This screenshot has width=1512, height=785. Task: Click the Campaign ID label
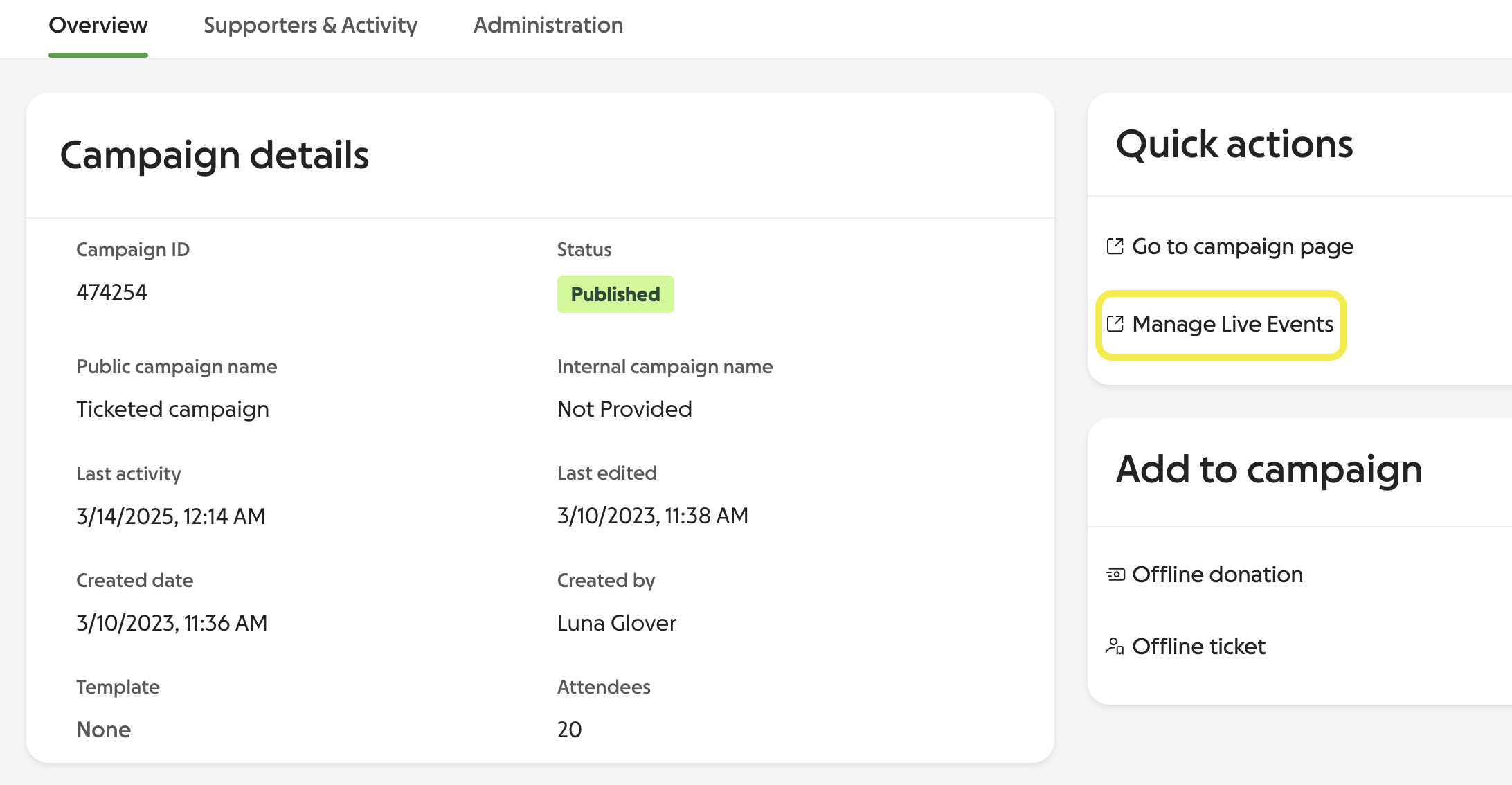(133, 249)
